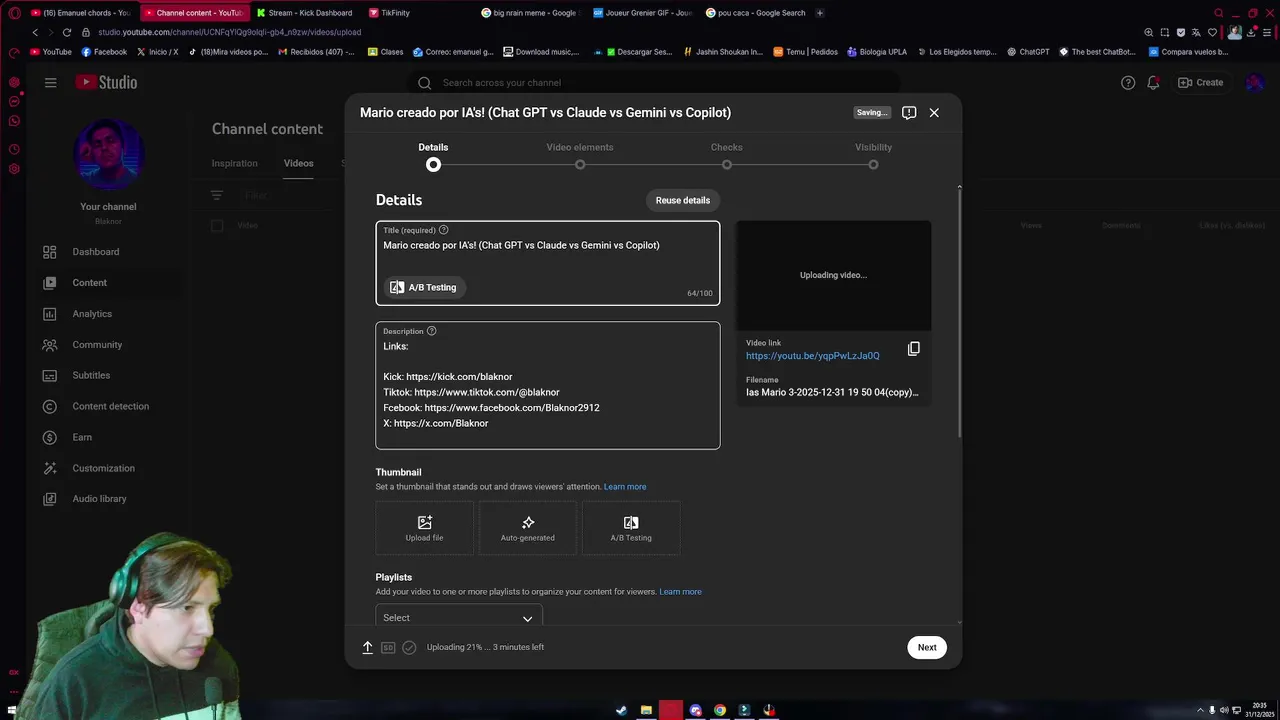This screenshot has height=720, width=1280.
Task: Open the youtu.be video link
Action: (x=812, y=356)
